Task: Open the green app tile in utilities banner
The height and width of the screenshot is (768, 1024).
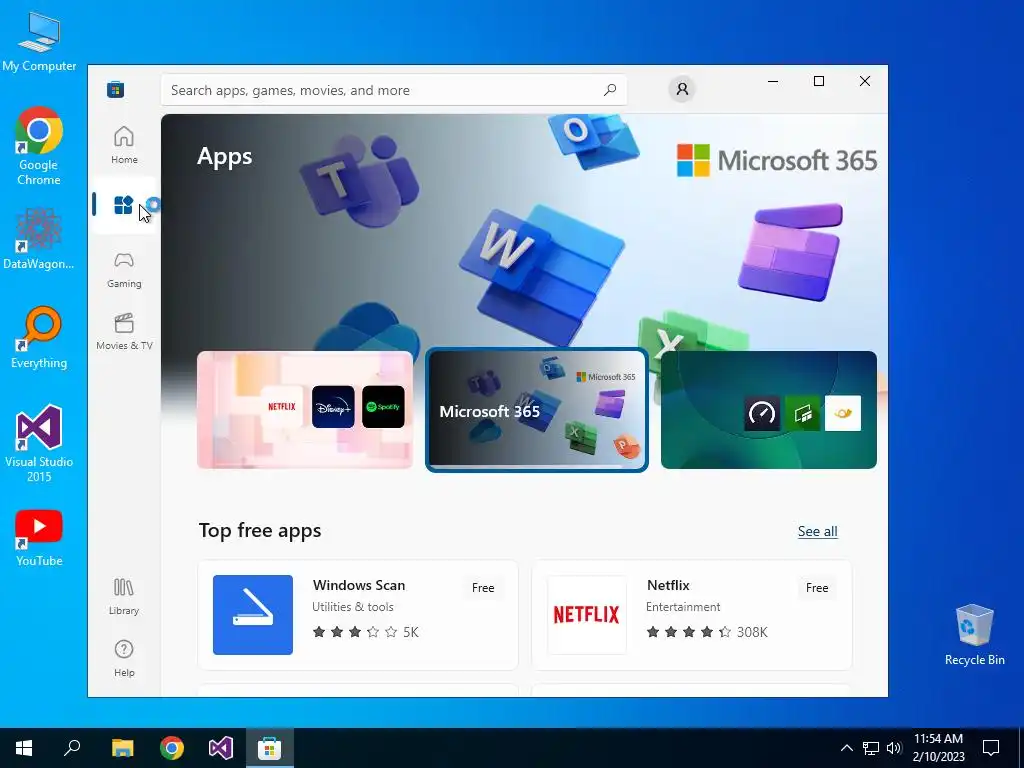Action: tap(803, 413)
